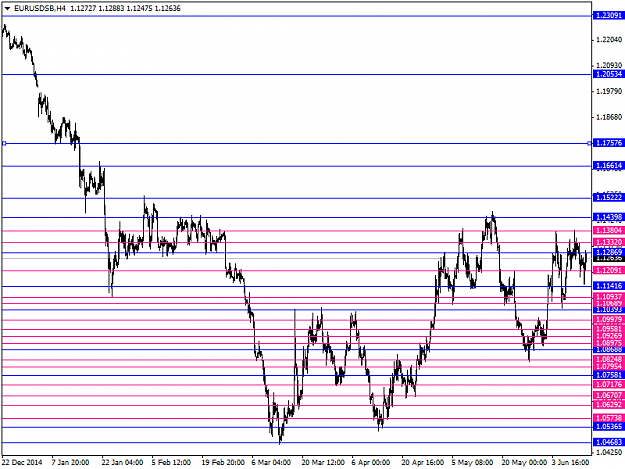Click the 1.07176 pink price label
The width and height of the screenshot is (625, 469).
(x=608, y=385)
